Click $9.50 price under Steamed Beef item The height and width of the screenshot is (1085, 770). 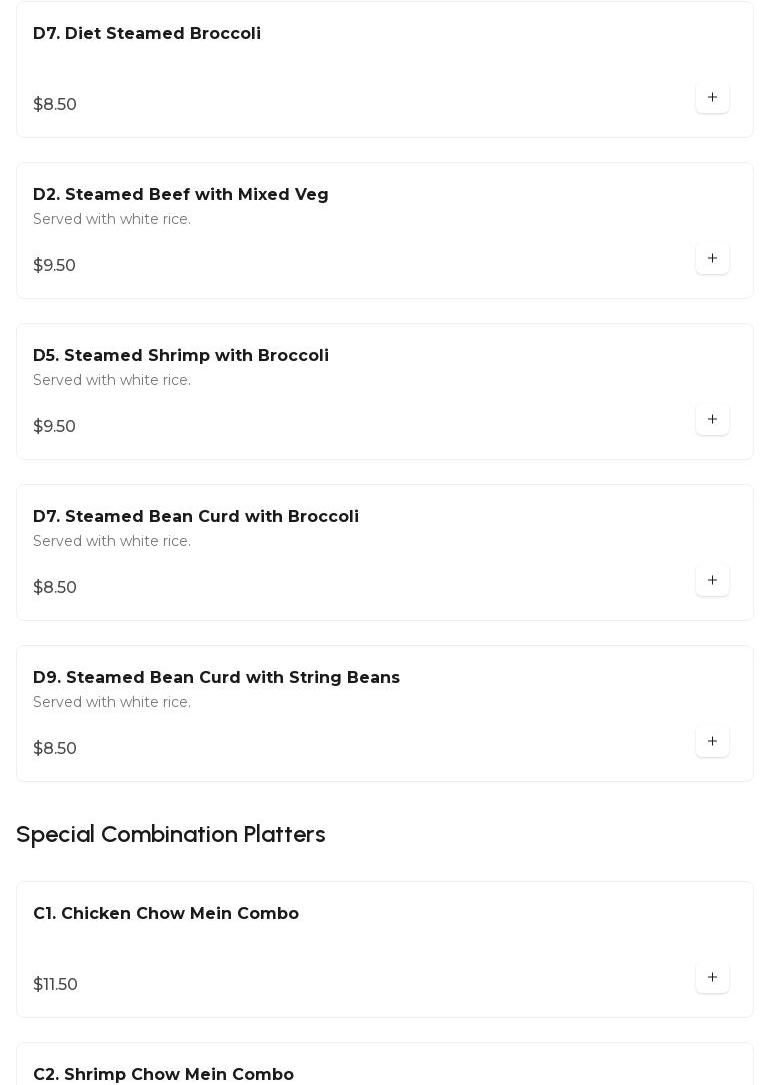[54, 266]
